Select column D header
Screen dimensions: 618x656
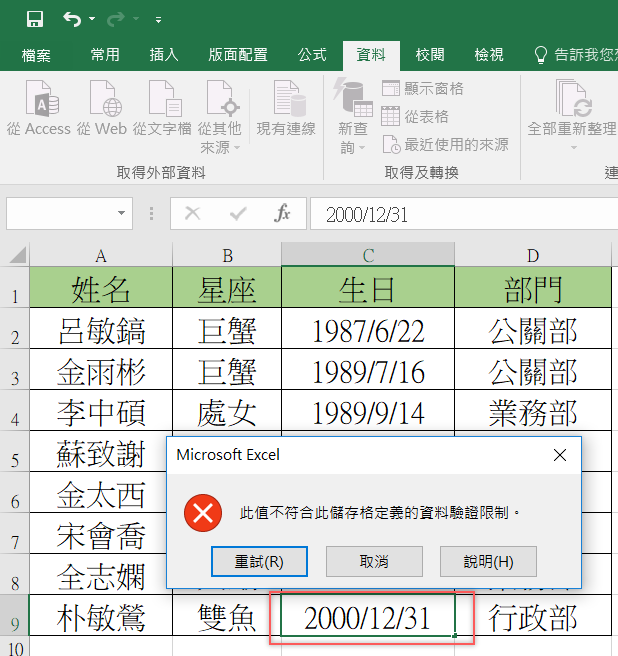coord(533,254)
